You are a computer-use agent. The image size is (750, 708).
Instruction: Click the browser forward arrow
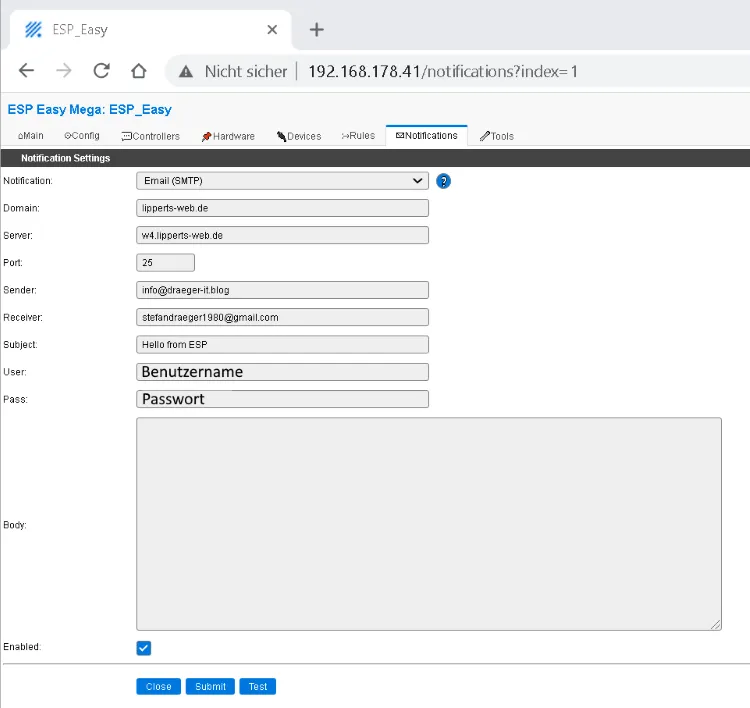pyautogui.click(x=63, y=71)
